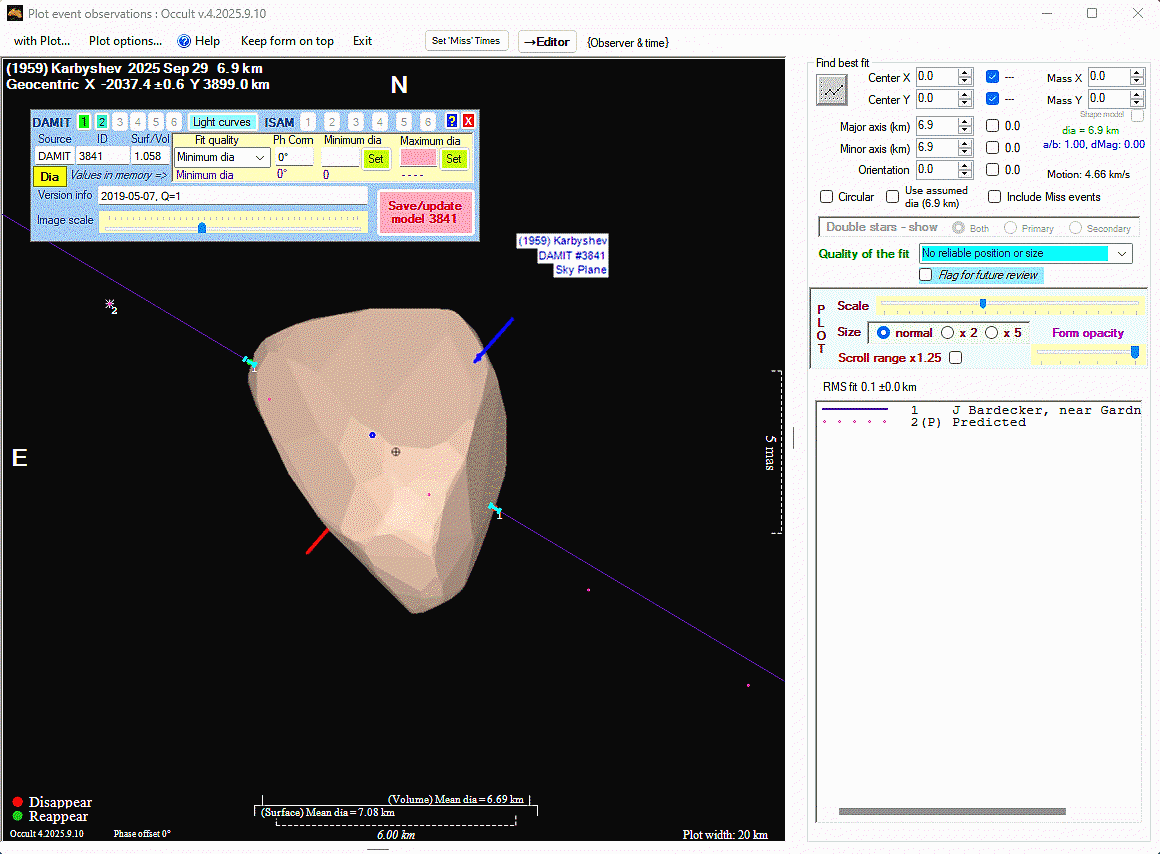Viewport: 1160px width, 854px height.
Task: Toggle Flag for future review checkbox
Action: click(926, 275)
